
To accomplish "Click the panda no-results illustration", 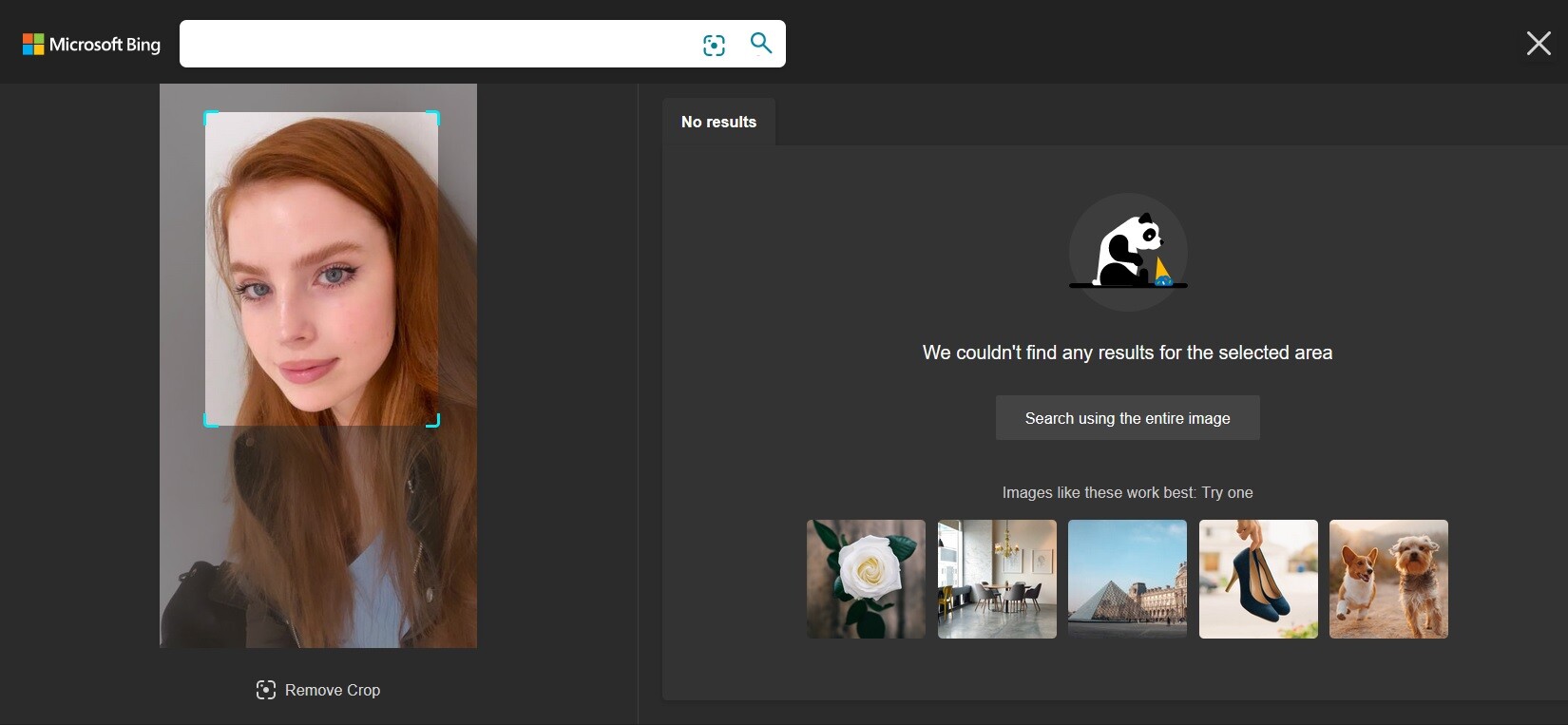I will click(1128, 252).
